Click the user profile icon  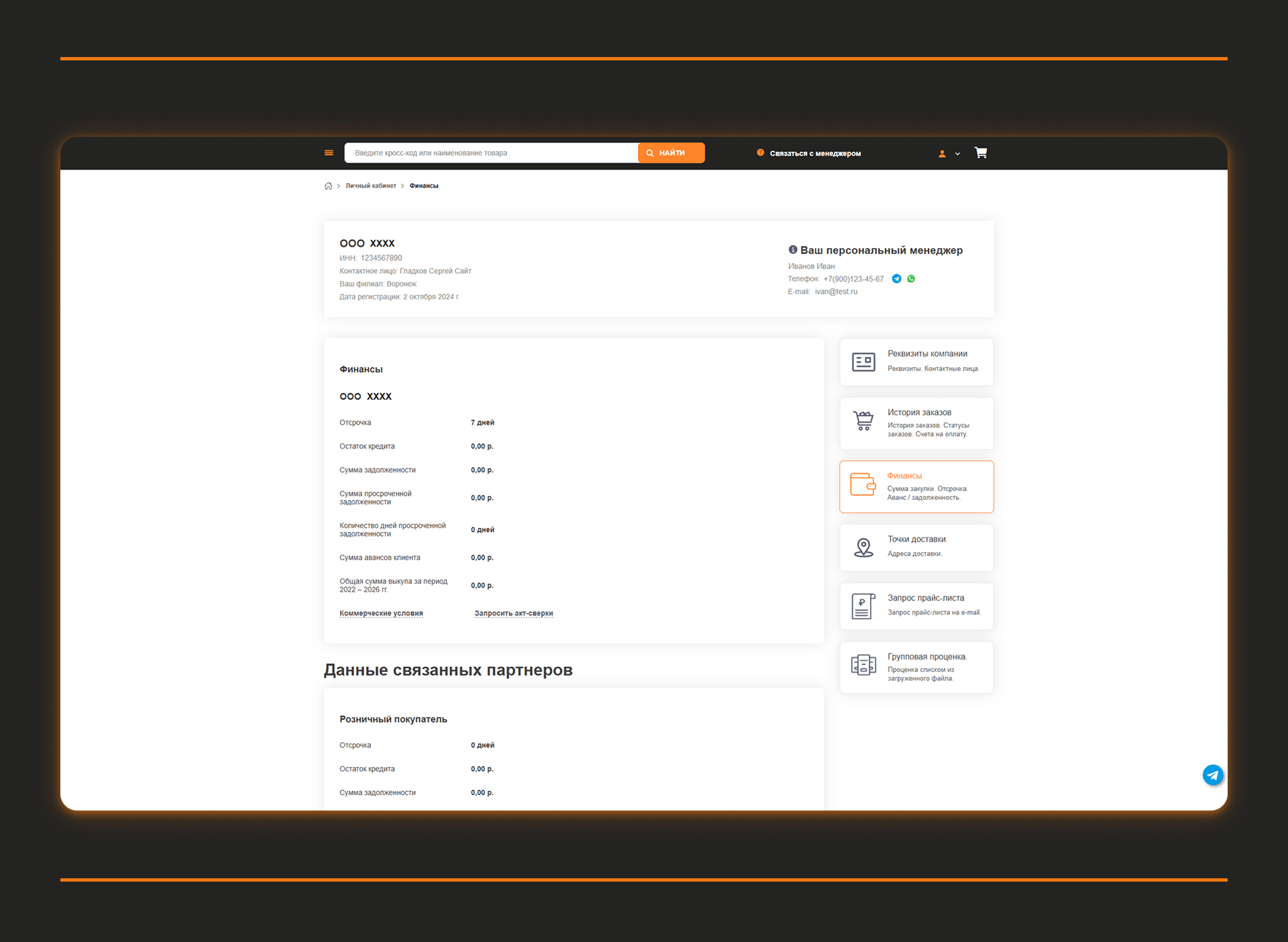[942, 154]
